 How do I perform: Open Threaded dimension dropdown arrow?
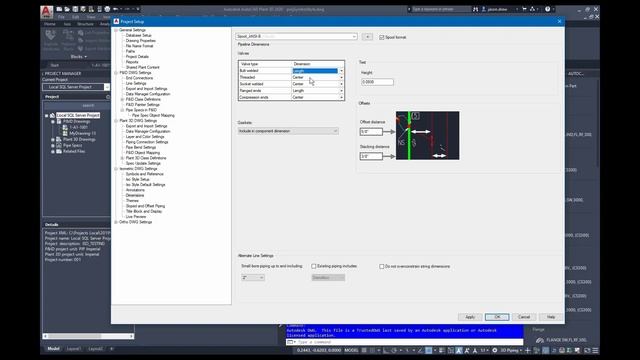341,77
